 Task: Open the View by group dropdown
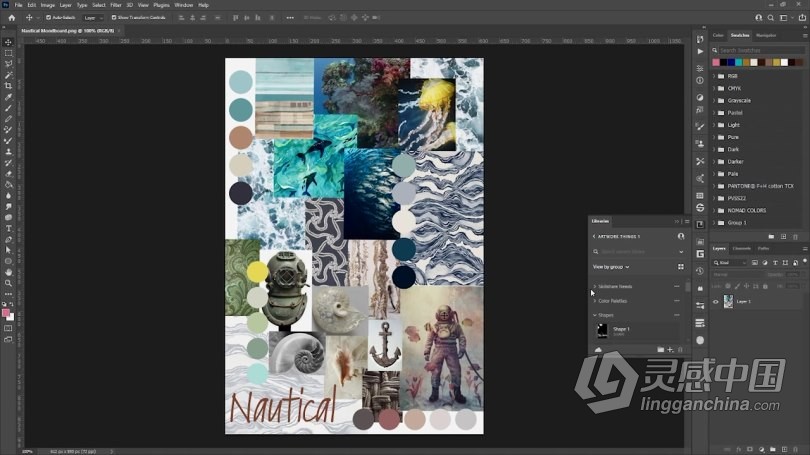[611, 267]
